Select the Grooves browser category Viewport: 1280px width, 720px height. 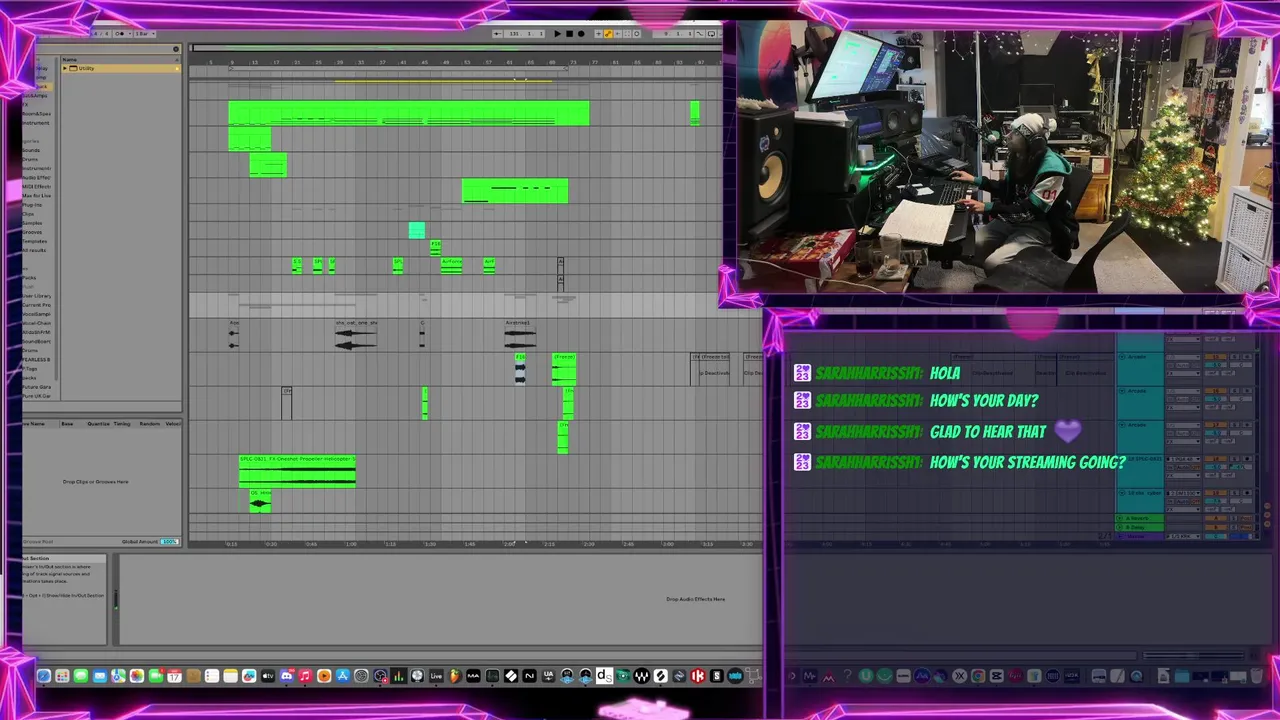coord(33,232)
